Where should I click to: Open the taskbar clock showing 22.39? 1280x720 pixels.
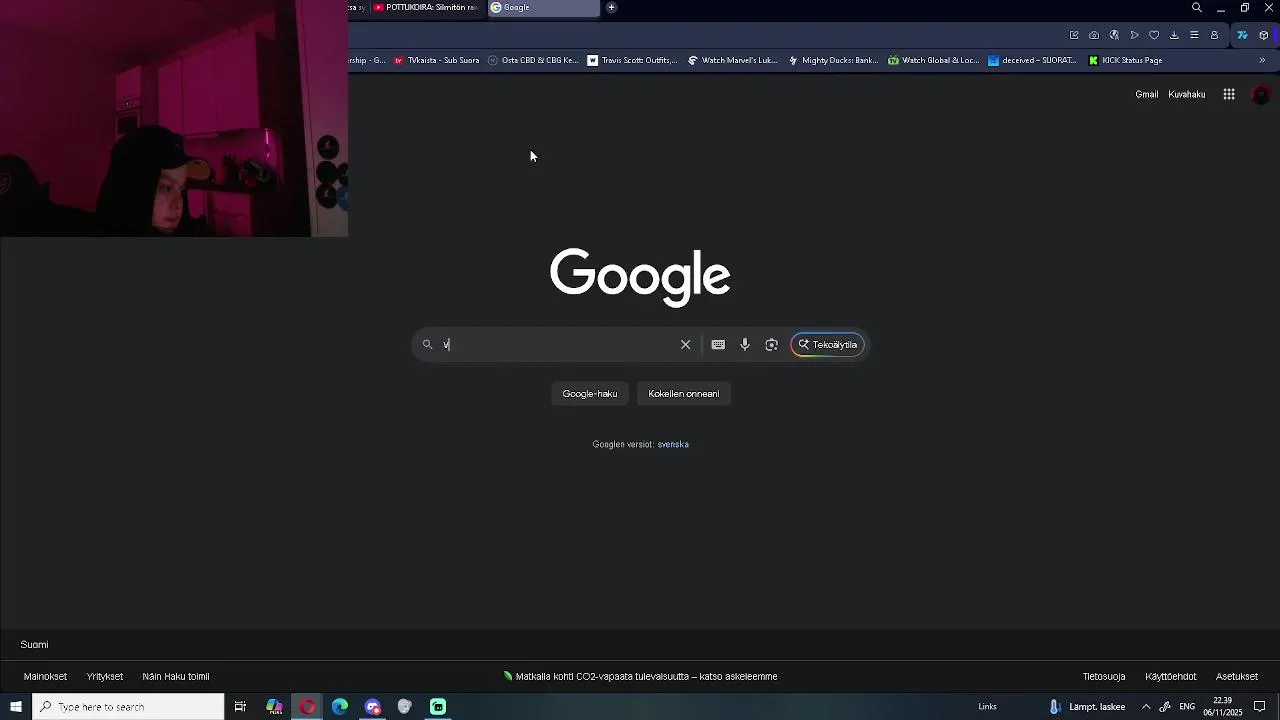[x=1223, y=707]
